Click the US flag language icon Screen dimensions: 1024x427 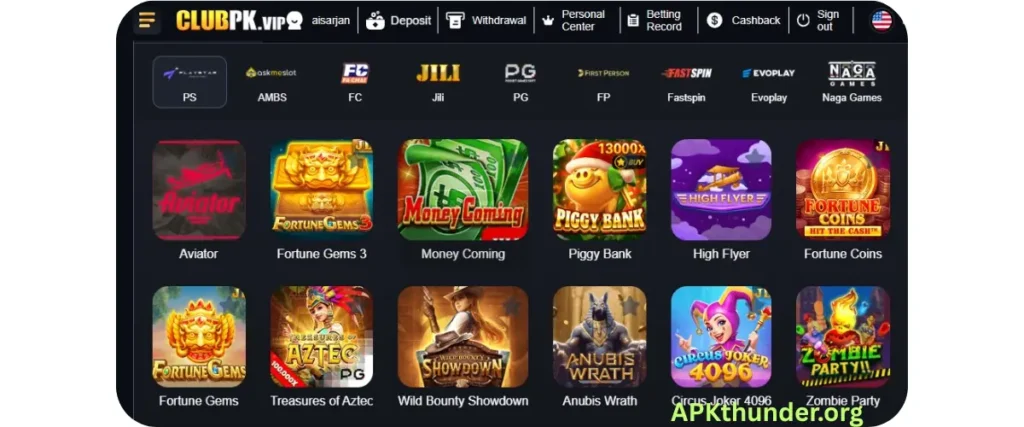(882, 21)
